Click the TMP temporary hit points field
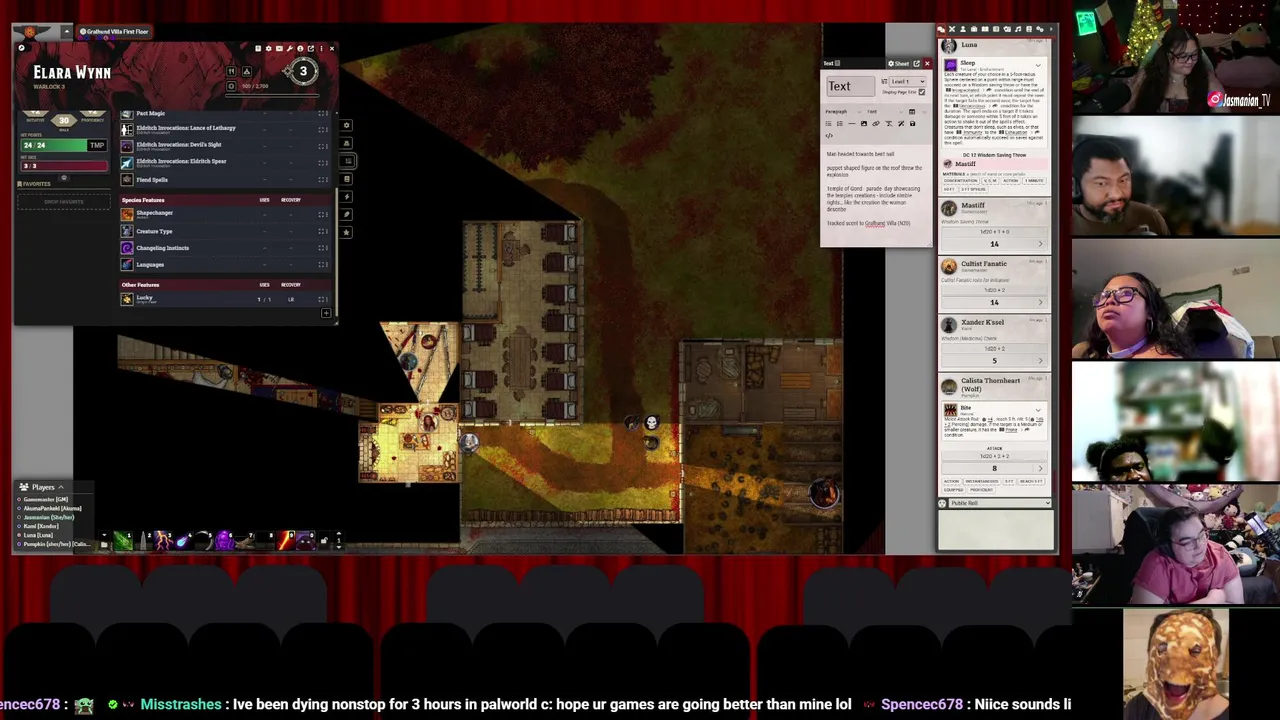This screenshot has height=720, width=1280. click(97, 145)
